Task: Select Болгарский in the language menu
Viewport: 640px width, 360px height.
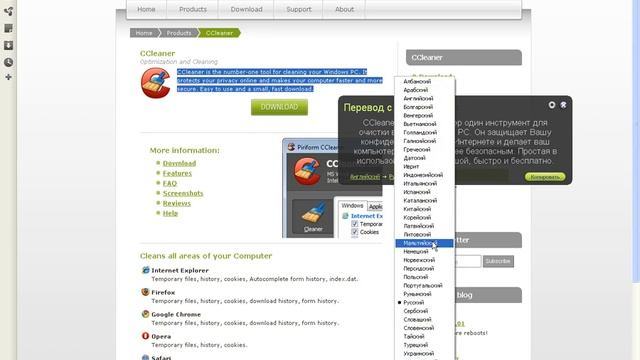Action: coord(424,107)
